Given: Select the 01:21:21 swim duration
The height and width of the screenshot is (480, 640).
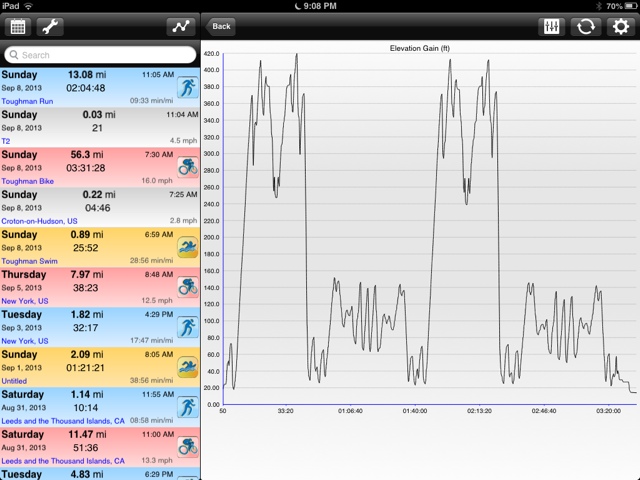Looking at the screenshot, I should pyautogui.click(x=85, y=368).
